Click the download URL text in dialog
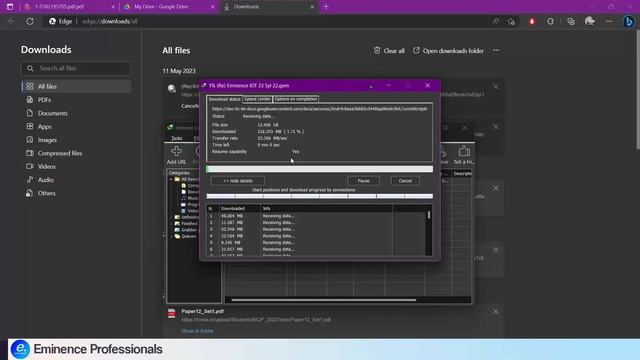Image resolution: width=640 pixels, height=360 pixels. (x=320, y=109)
